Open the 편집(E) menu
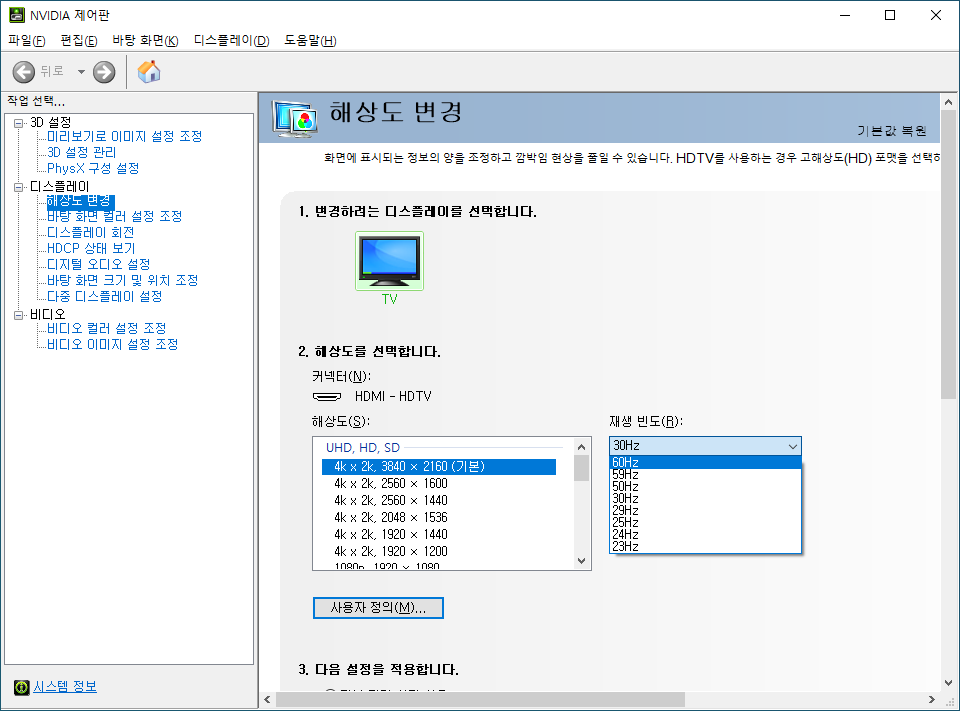The image size is (960, 711). (79, 40)
